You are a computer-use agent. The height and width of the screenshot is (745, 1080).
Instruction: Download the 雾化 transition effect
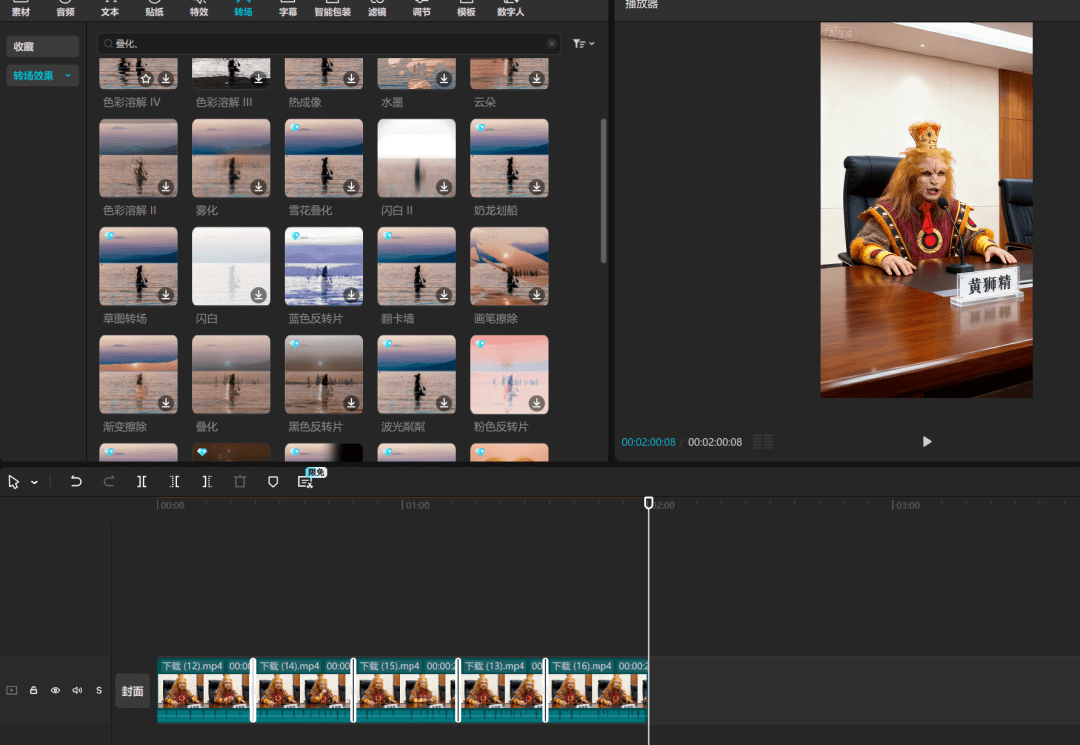258,187
